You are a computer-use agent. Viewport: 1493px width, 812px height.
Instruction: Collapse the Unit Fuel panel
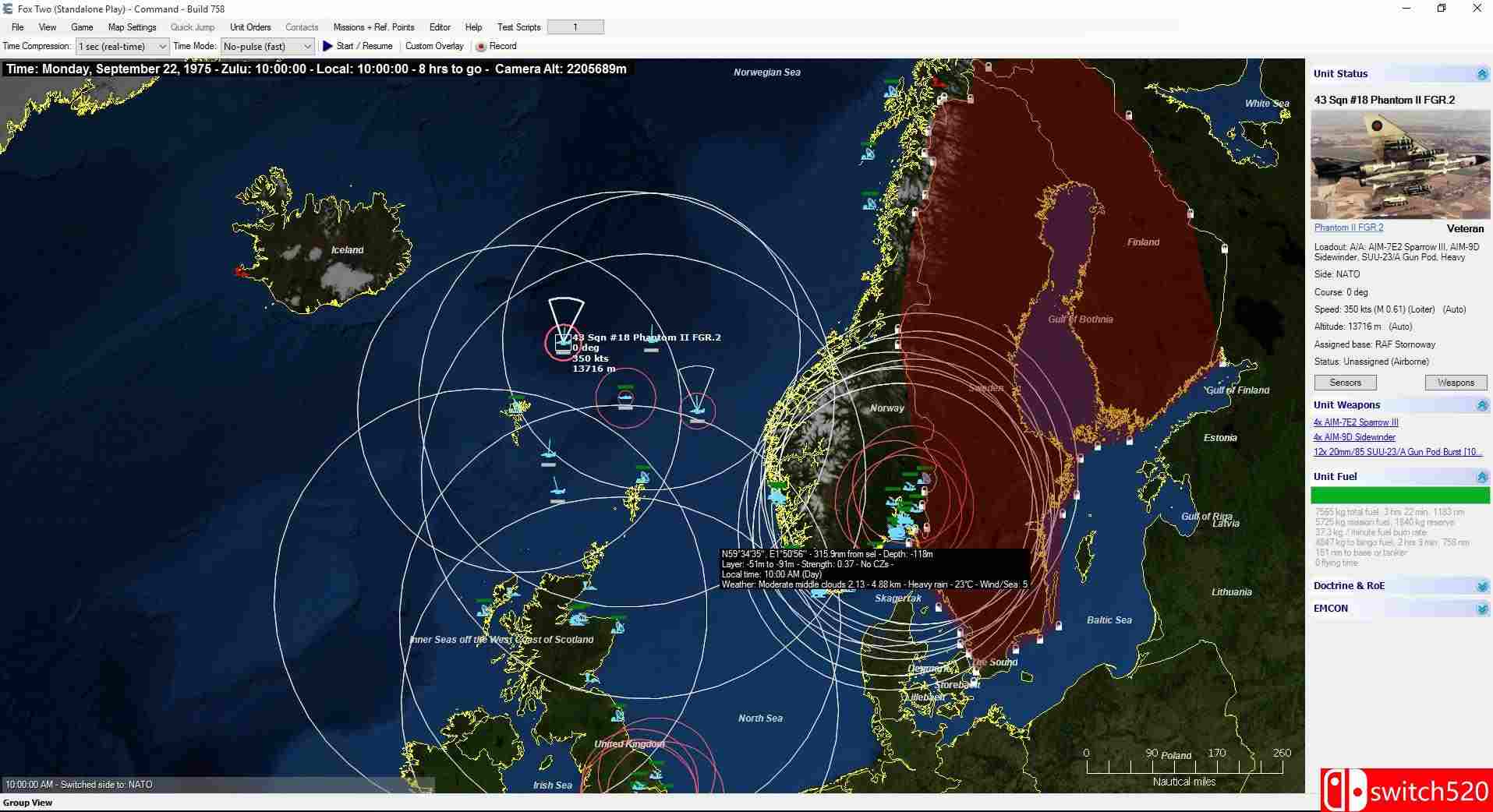[x=1481, y=476]
